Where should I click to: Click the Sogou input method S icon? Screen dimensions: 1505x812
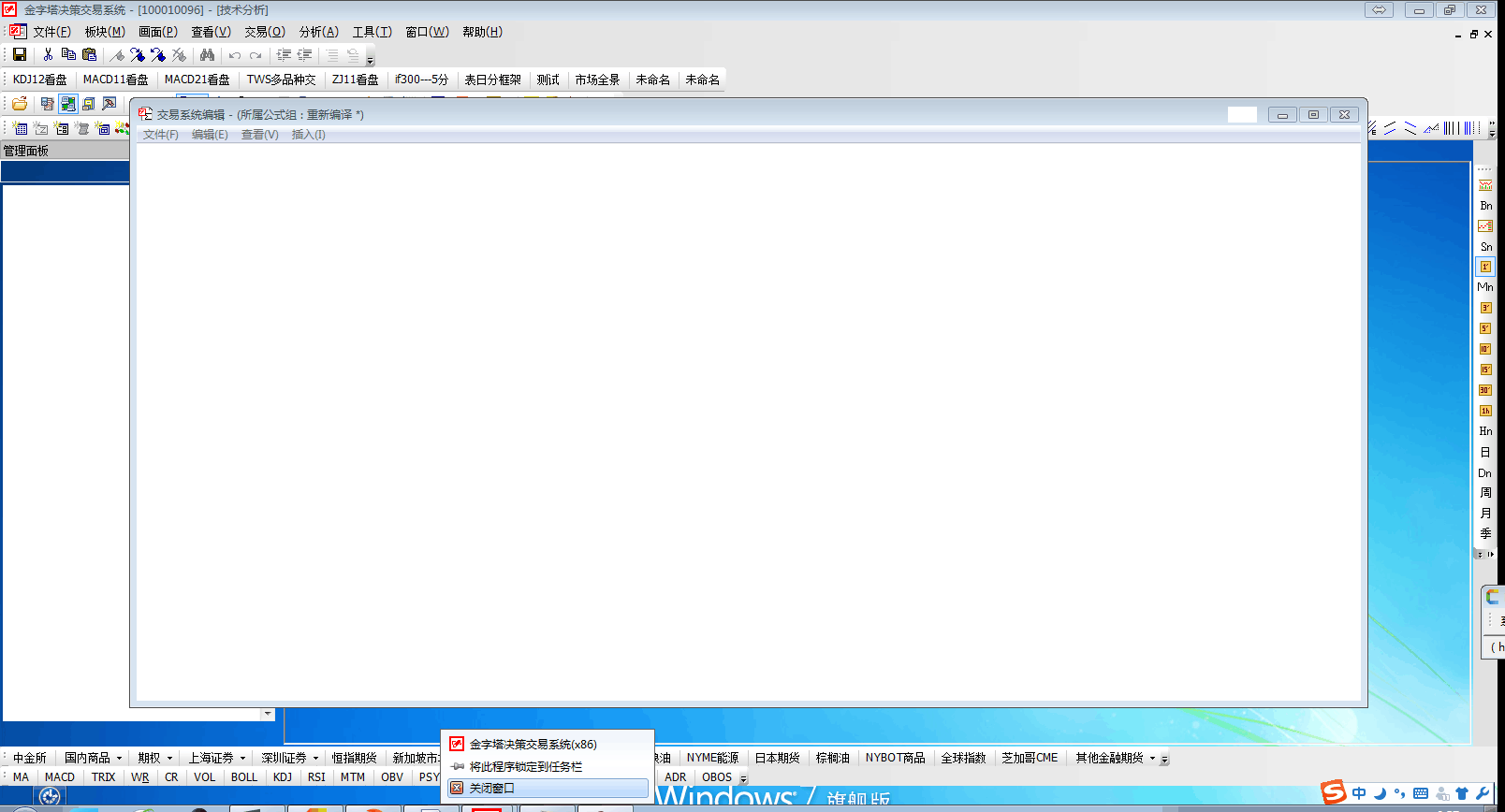pos(1333,792)
